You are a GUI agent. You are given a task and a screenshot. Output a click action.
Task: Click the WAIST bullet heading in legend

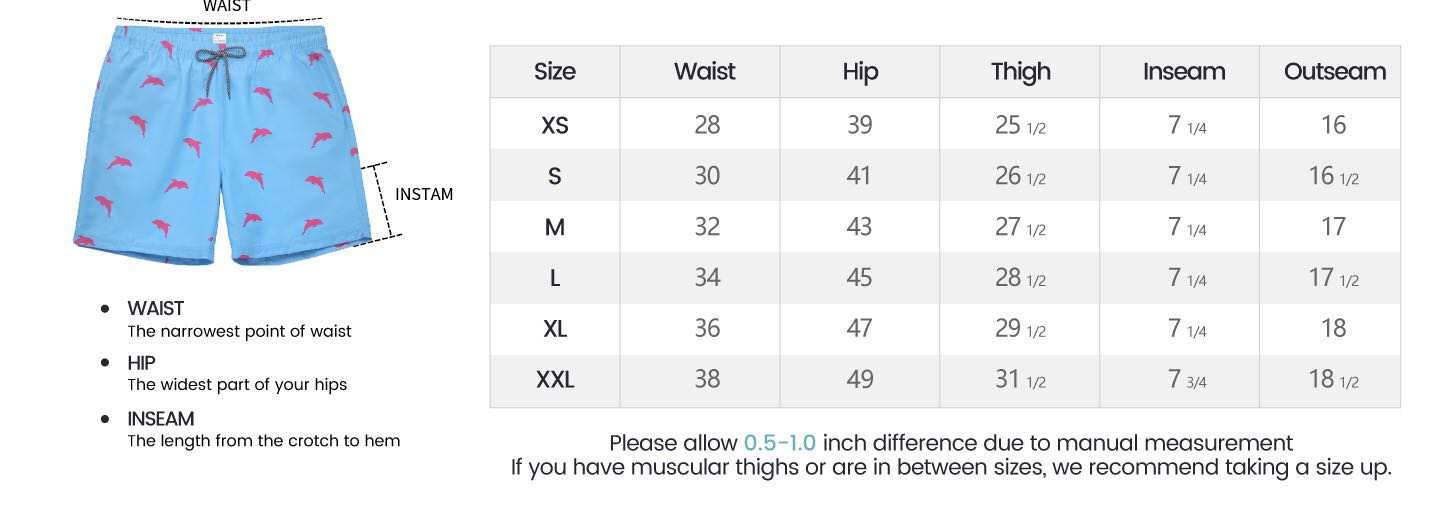[155, 308]
